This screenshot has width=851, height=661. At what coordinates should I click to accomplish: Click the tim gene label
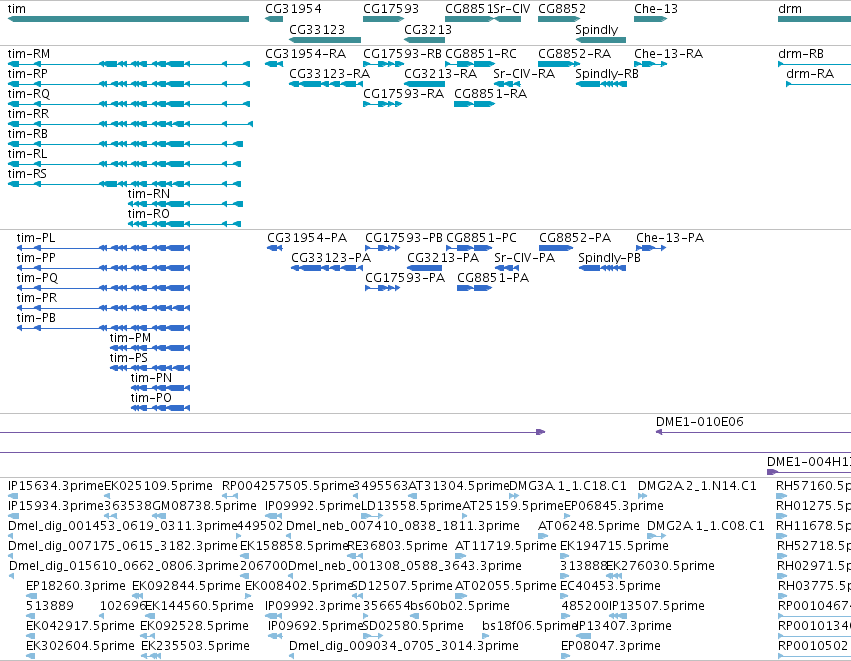(16, 9)
